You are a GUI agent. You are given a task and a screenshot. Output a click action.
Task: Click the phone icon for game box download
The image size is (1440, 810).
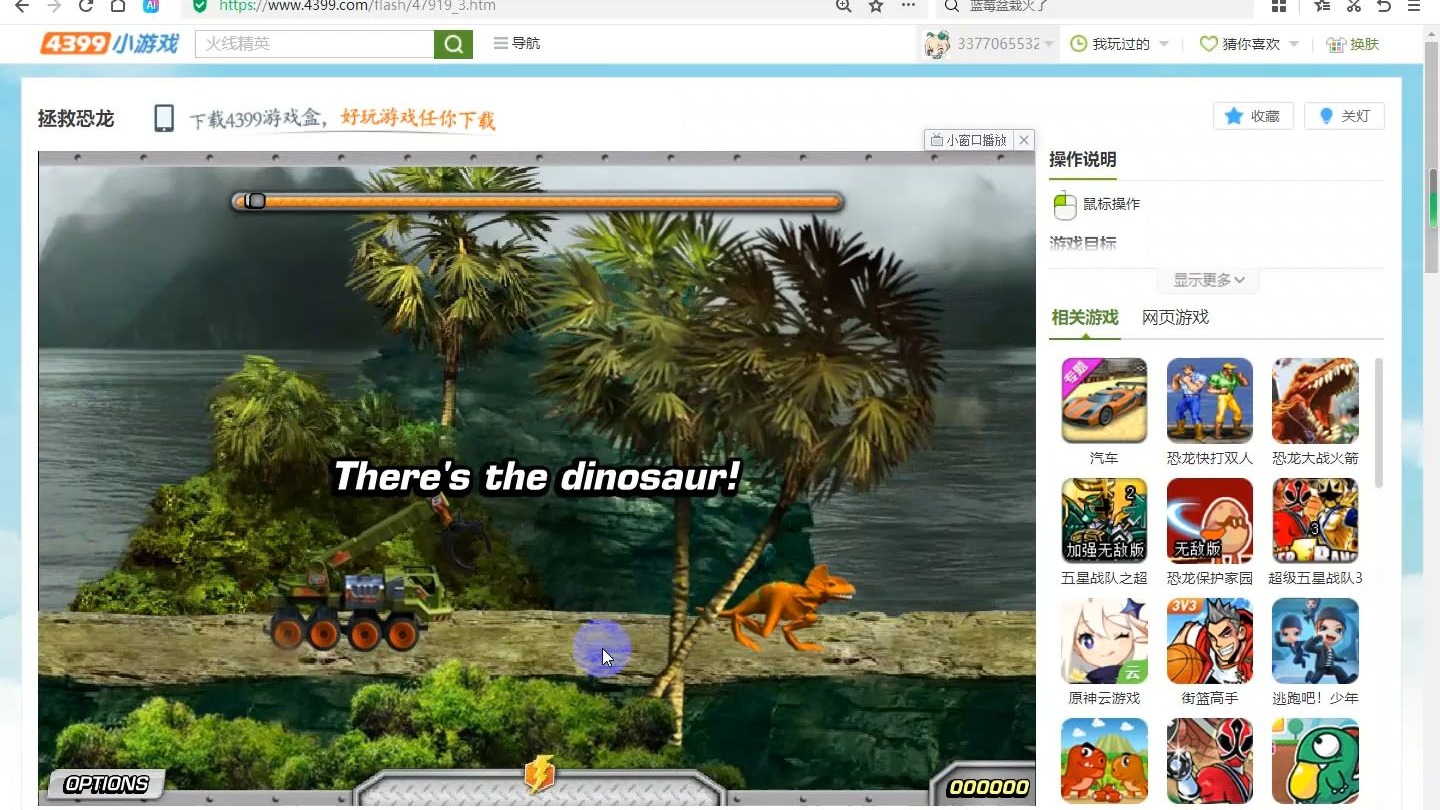pyautogui.click(x=164, y=119)
